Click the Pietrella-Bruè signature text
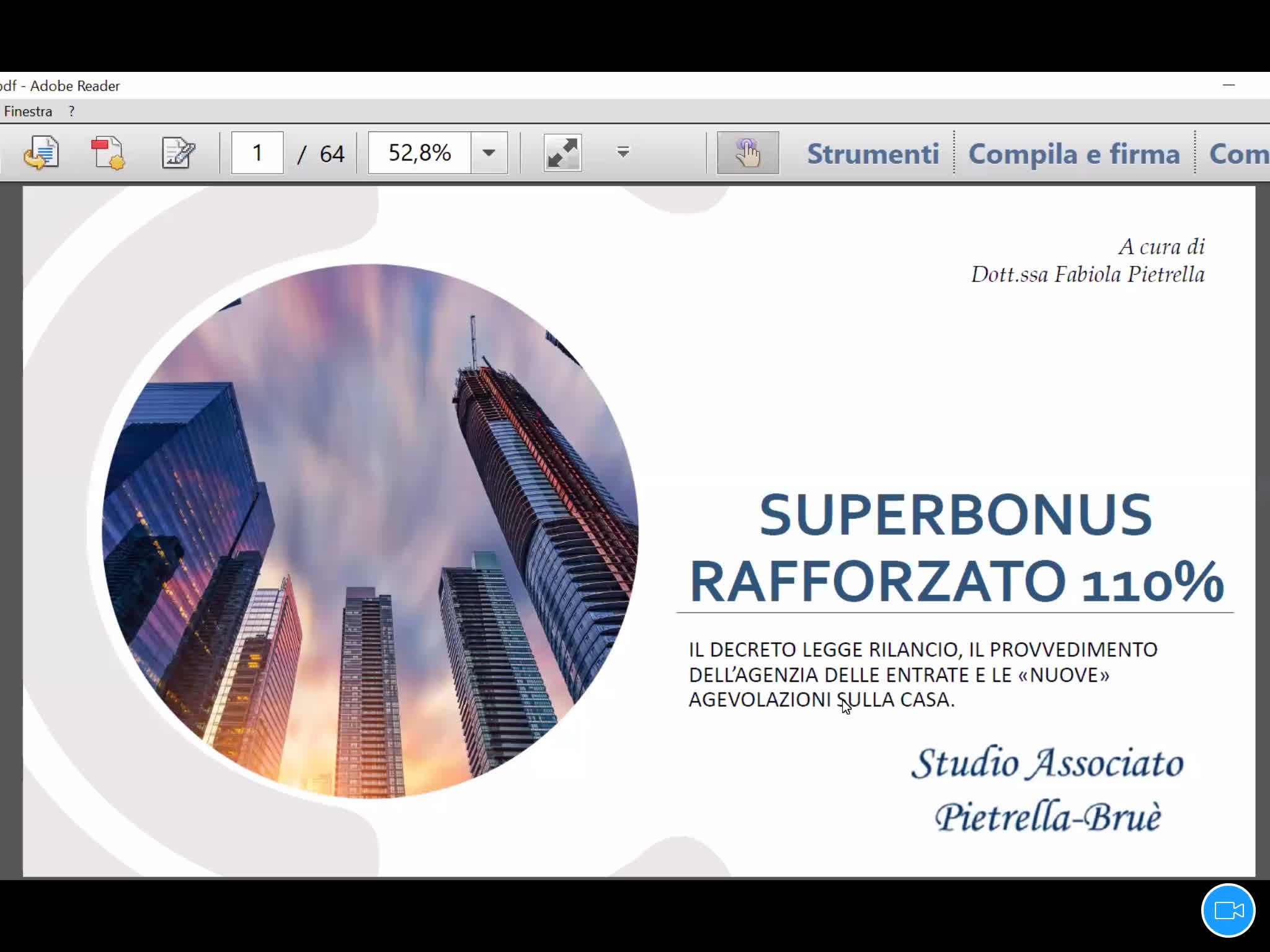The height and width of the screenshot is (952, 1270). [1047, 816]
